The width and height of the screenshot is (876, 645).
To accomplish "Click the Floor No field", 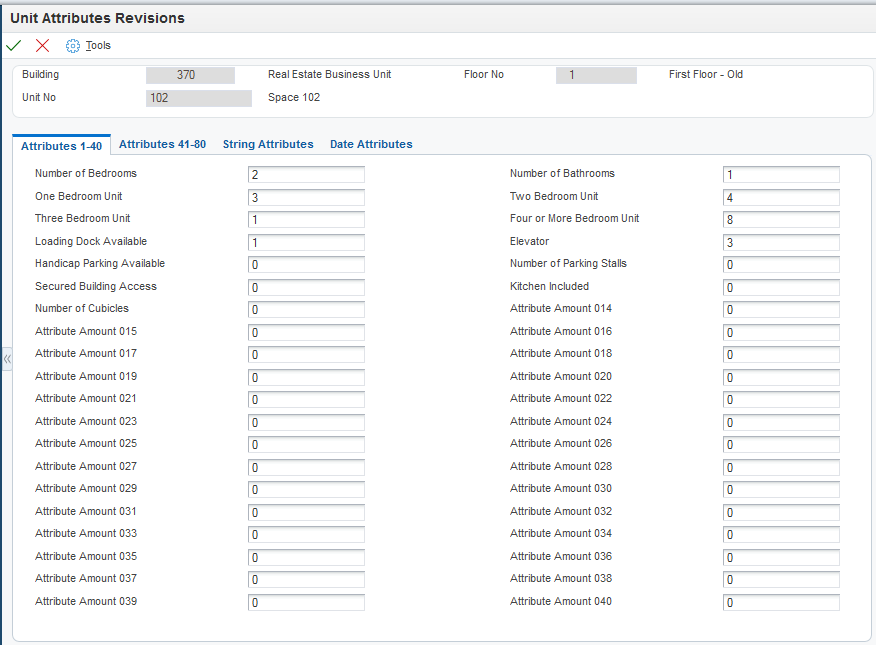I will (x=596, y=75).
